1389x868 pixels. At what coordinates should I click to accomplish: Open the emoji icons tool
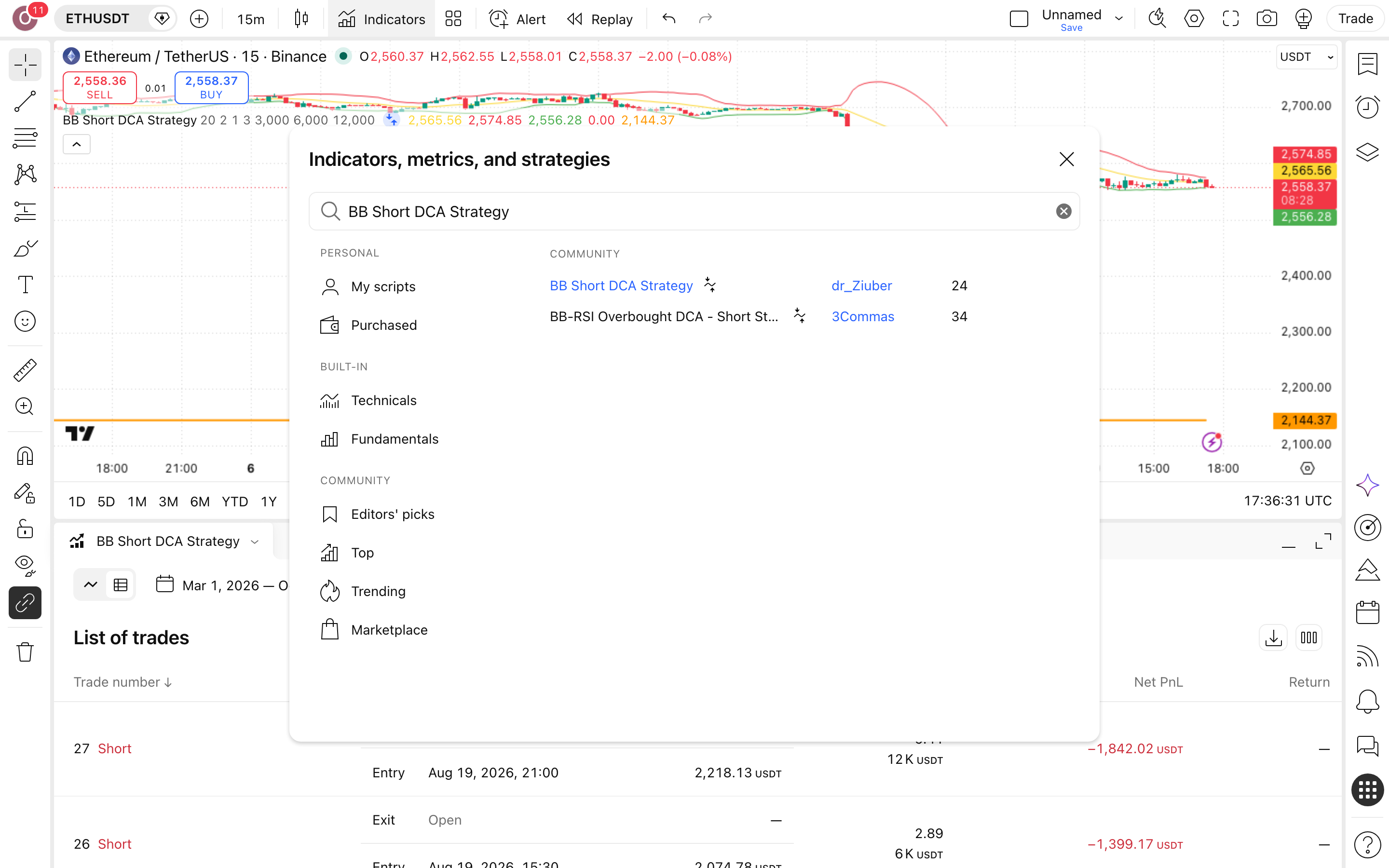coord(25,322)
